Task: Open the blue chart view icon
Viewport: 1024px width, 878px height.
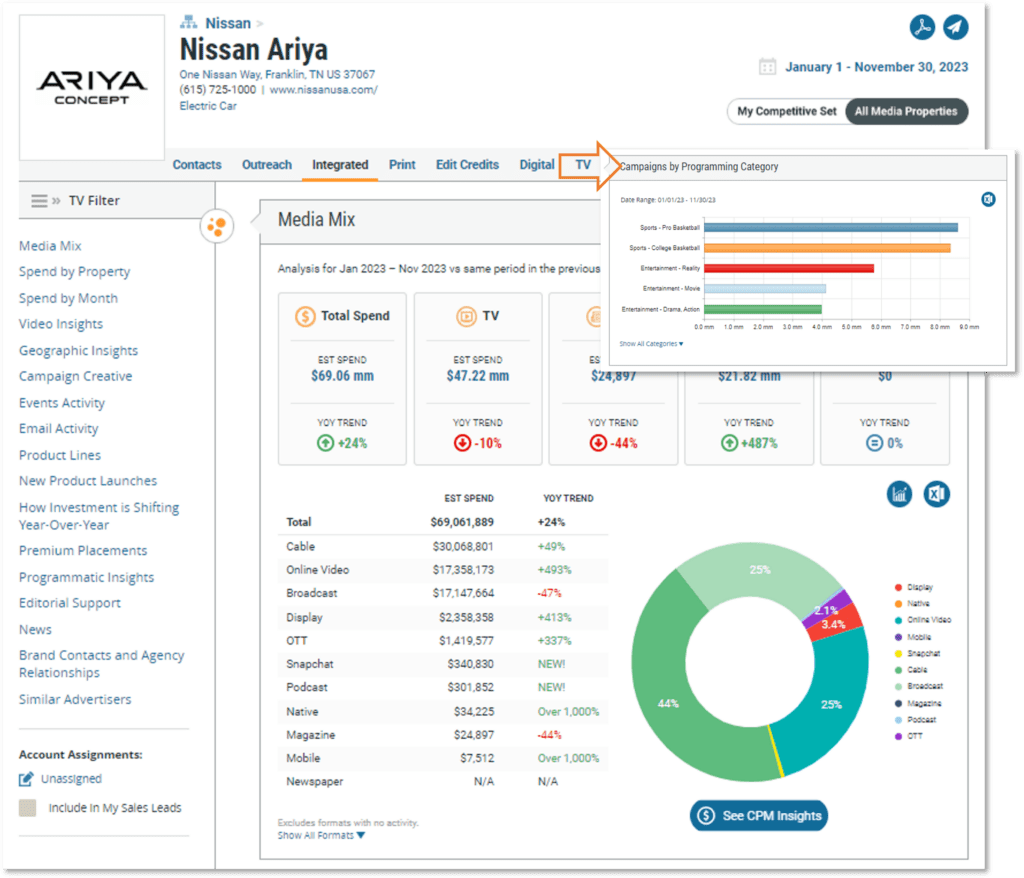Action: click(x=899, y=494)
